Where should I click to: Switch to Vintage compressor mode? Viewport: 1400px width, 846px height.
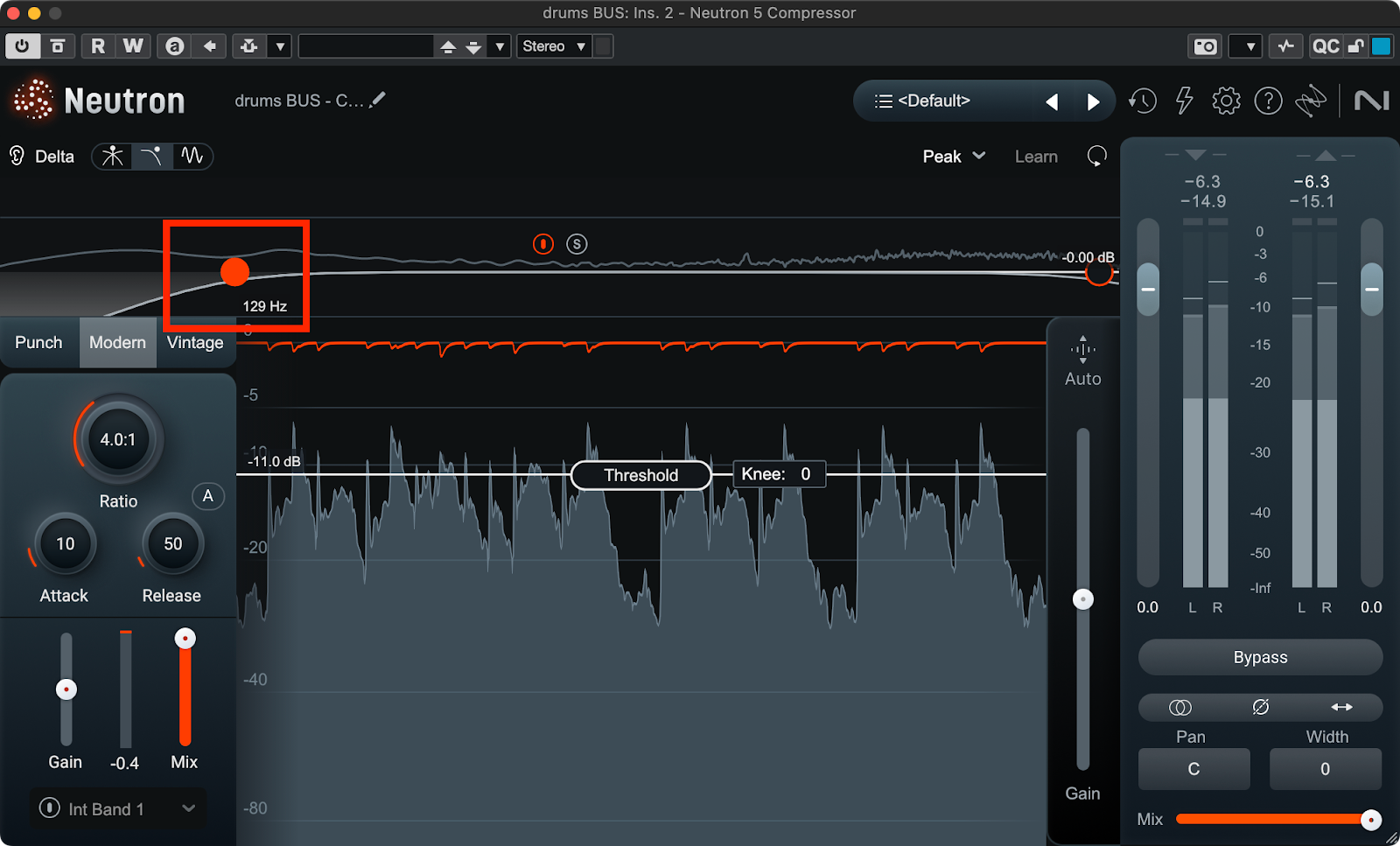pos(195,343)
